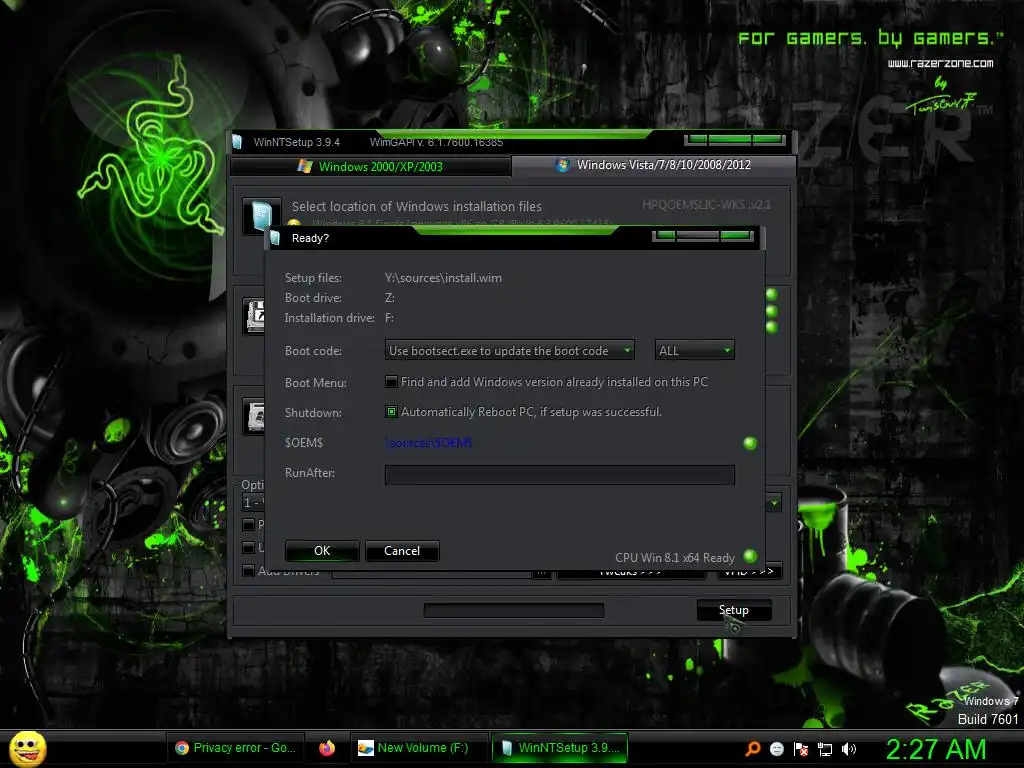Click the Windows XP flag tab icon
The image size is (1024, 768).
pyautogui.click(x=305, y=166)
